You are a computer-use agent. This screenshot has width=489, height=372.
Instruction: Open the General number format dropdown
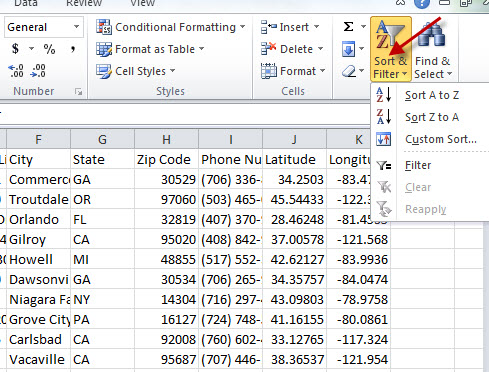(x=44, y=27)
